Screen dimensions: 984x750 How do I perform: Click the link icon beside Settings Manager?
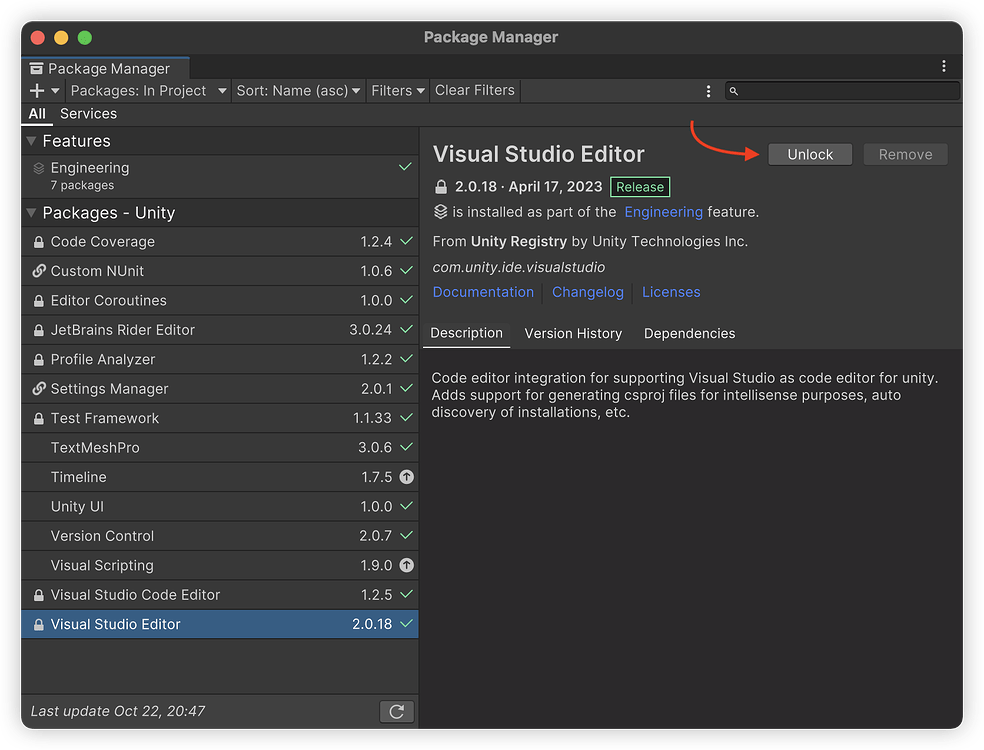tap(39, 389)
